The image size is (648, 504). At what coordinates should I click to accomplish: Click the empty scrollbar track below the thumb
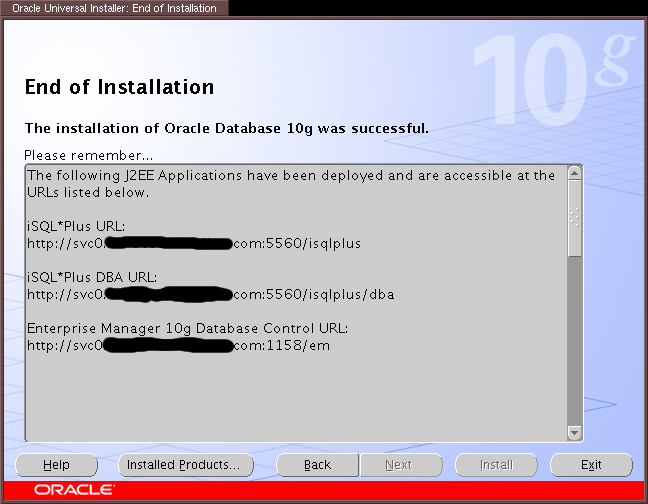tap(574, 340)
